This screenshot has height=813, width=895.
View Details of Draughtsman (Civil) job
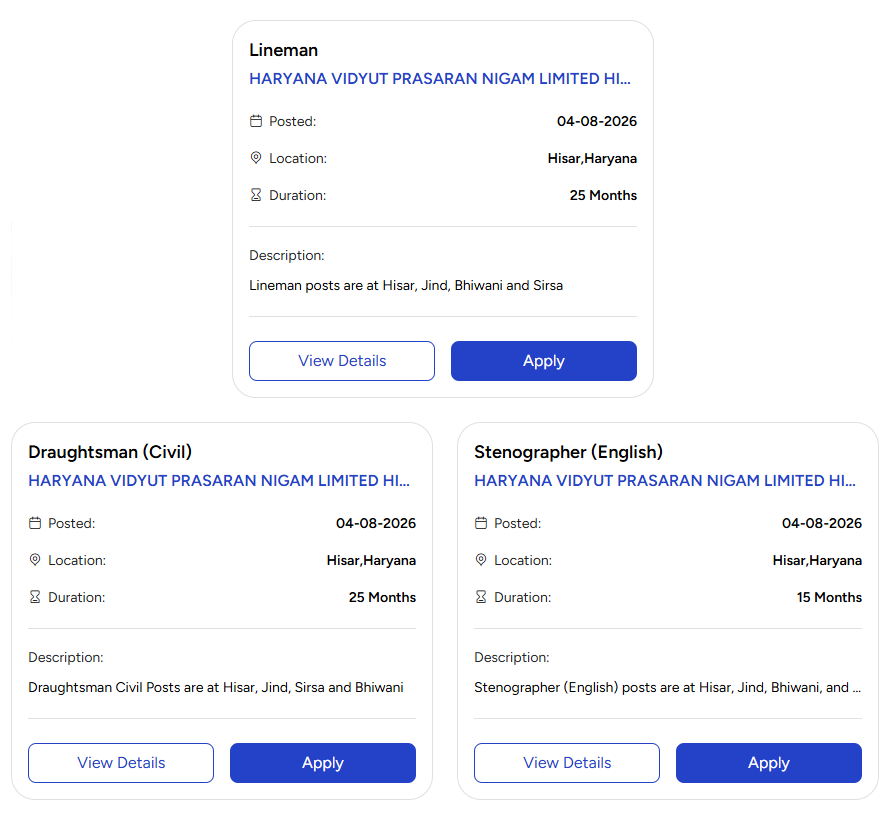(121, 763)
